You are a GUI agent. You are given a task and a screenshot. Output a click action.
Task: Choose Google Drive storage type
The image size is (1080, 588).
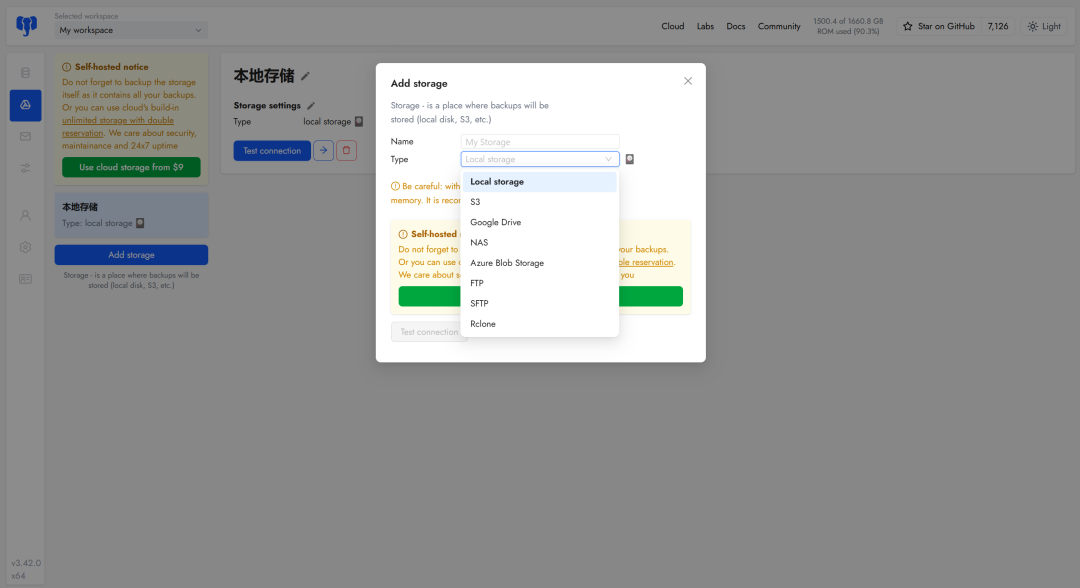coord(540,222)
